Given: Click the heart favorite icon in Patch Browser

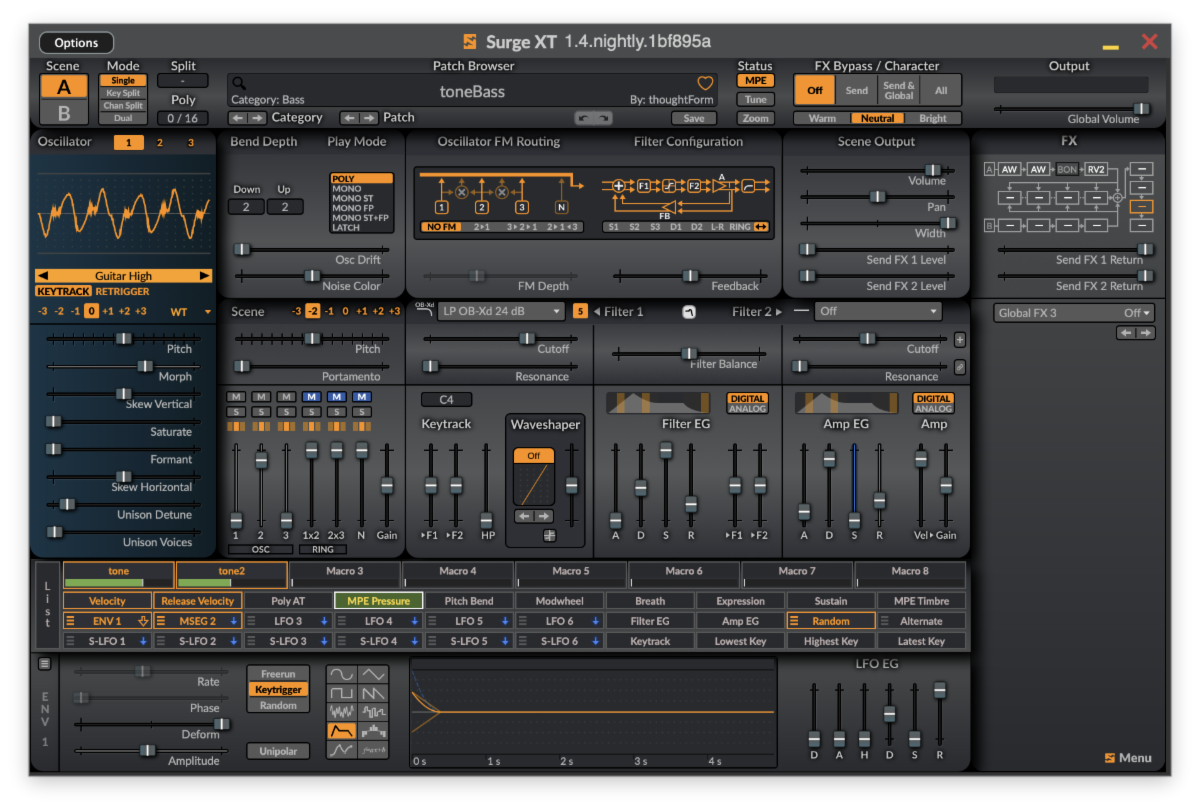Looking at the screenshot, I should click(705, 83).
